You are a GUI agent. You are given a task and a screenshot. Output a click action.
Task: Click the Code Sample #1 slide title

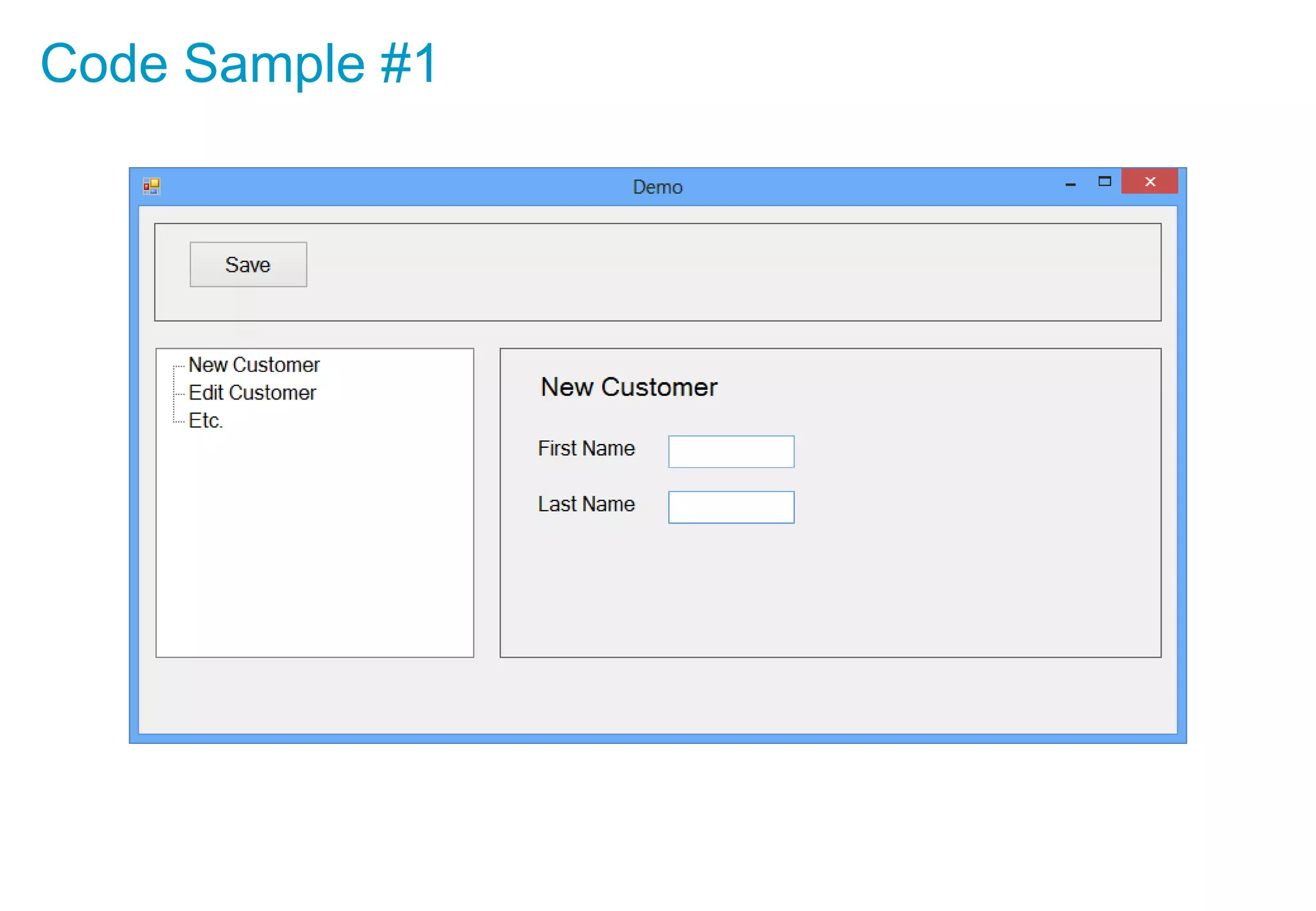coord(239,63)
